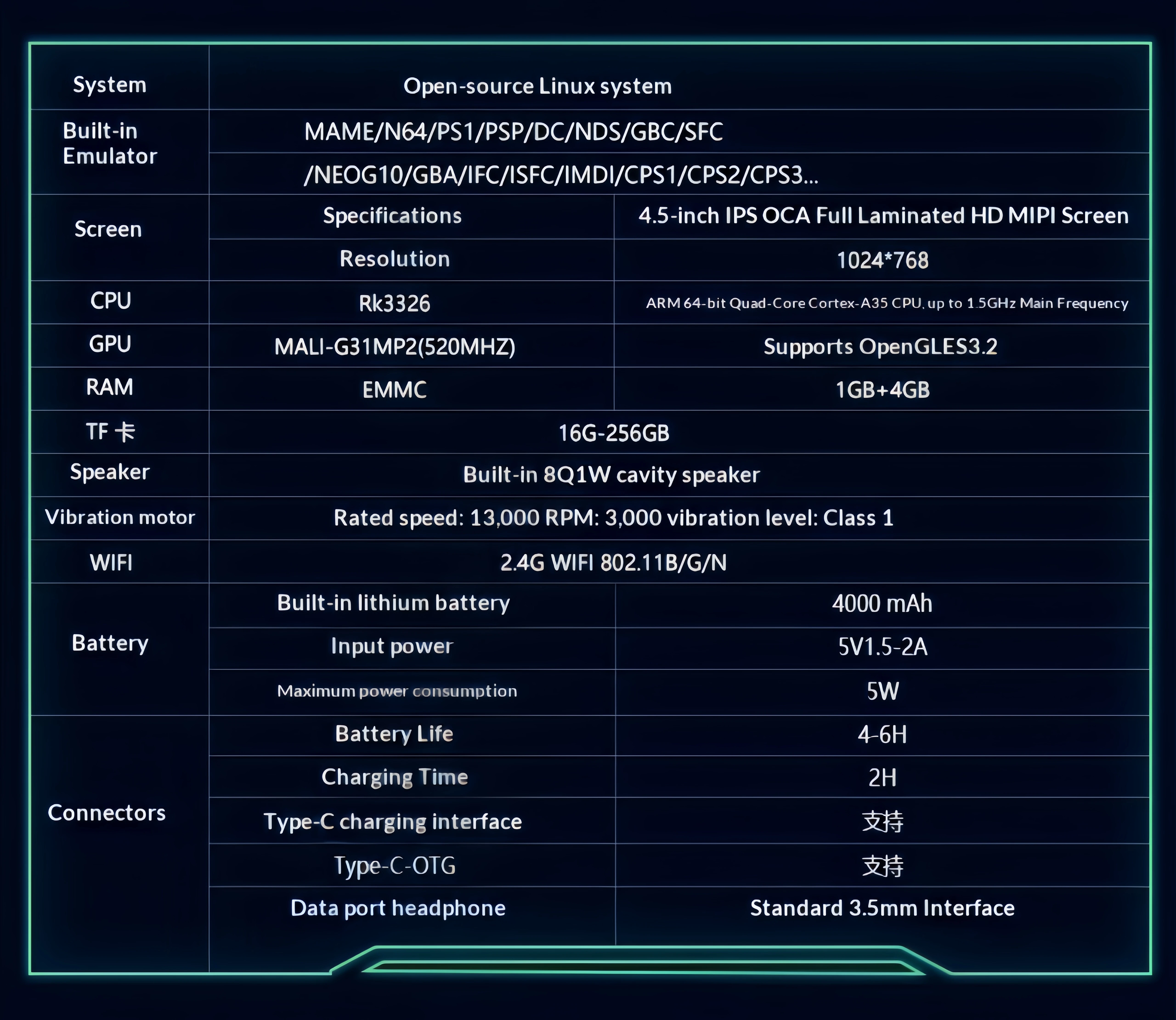1176x1020 pixels.
Task: Click the Built-in Emulator label
Action: pyautogui.click(x=110, y=143)
